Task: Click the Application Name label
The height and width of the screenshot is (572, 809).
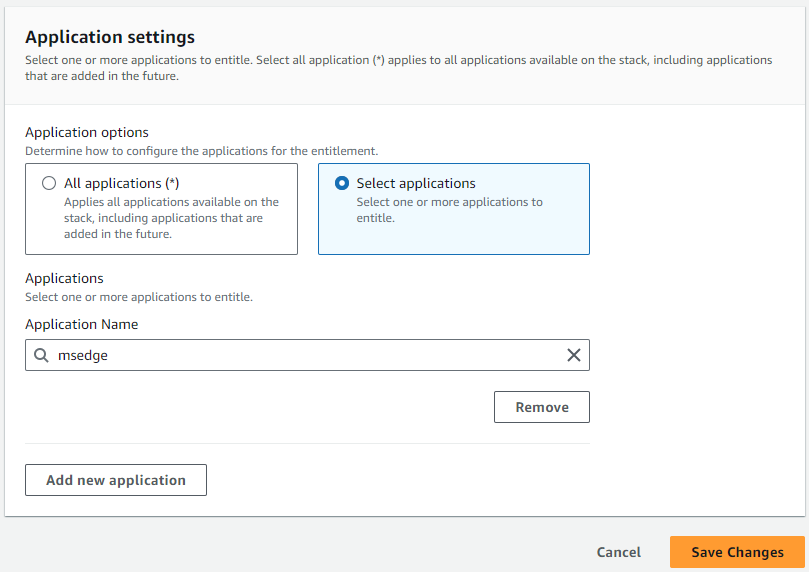Action: (82, 324)
